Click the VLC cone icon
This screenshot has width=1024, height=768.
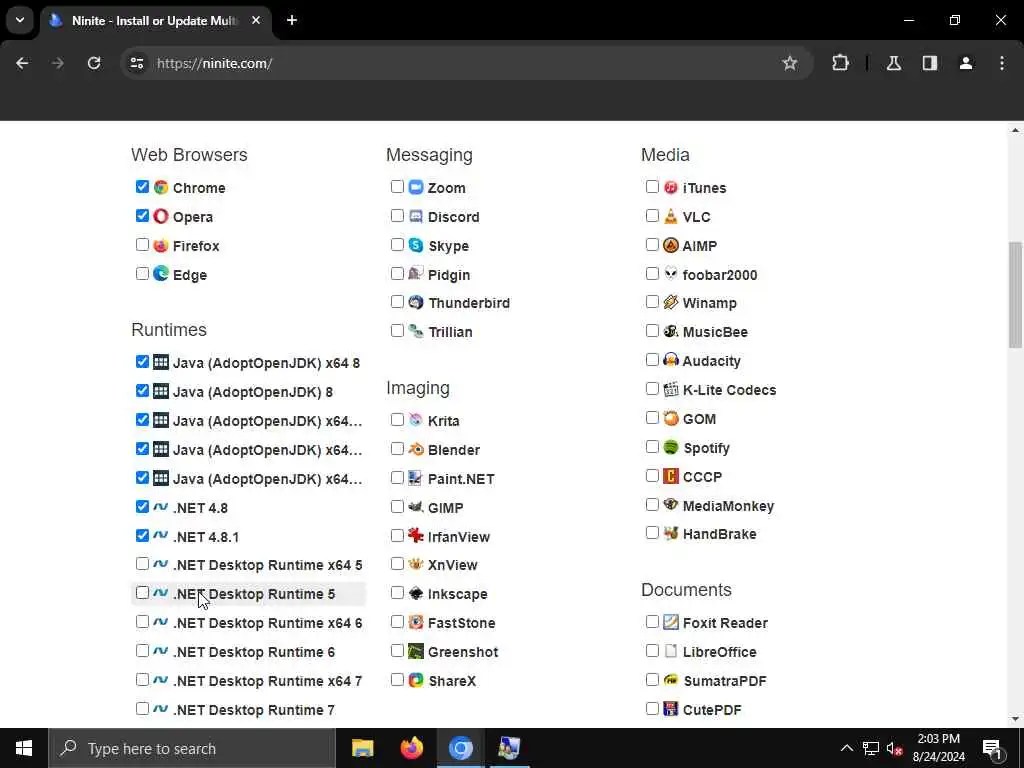(x=671, y=216)
